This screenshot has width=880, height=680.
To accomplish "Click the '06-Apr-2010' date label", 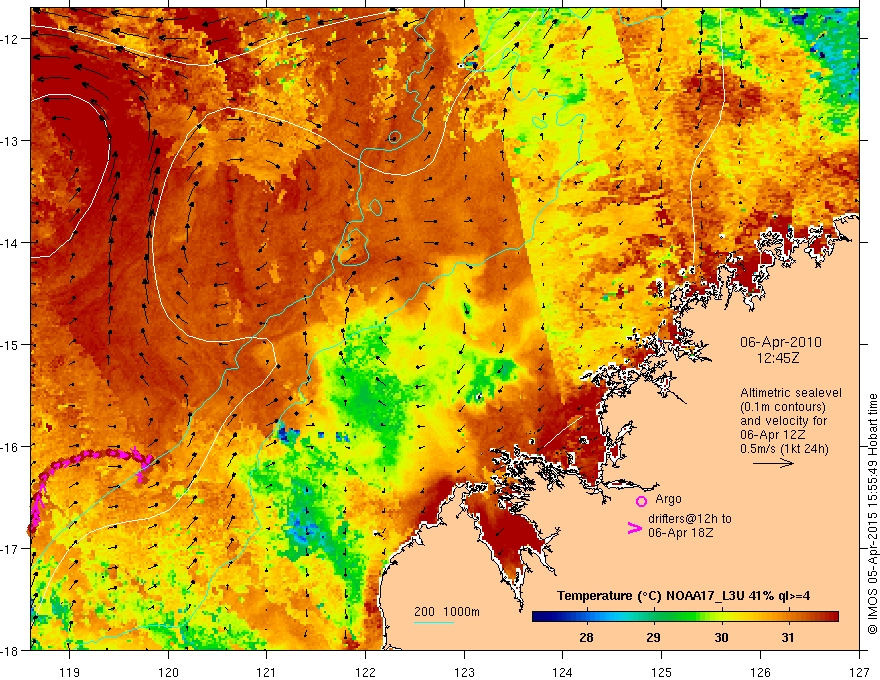I will pos(781,342).
